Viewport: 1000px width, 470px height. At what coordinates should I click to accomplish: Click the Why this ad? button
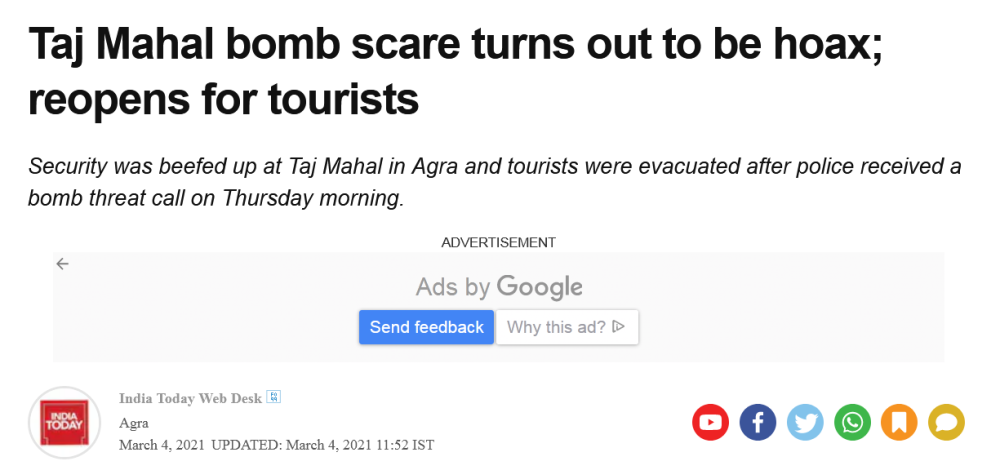coord(567,327)
